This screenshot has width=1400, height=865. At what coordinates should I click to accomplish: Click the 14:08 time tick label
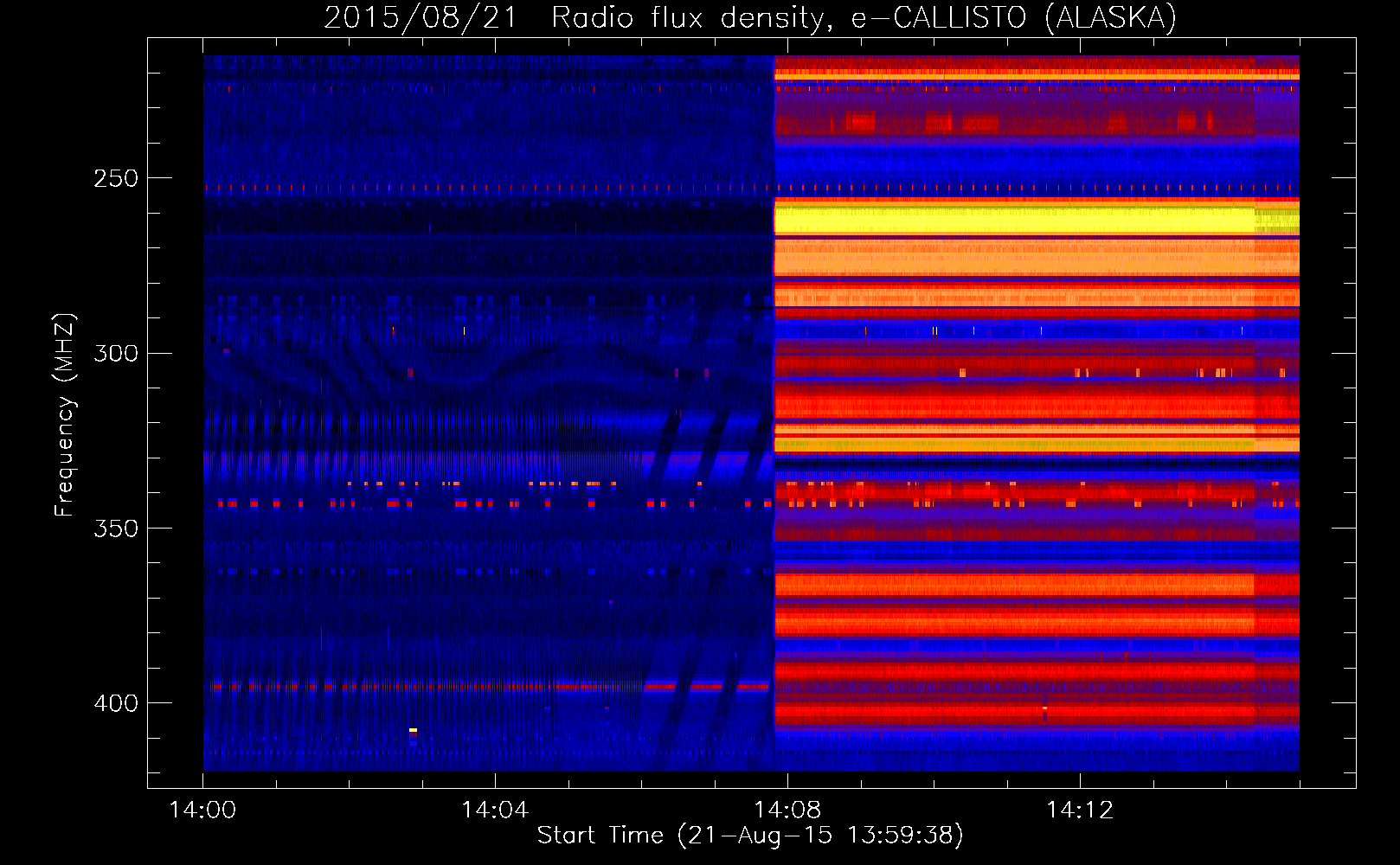[x=787, y=811]
